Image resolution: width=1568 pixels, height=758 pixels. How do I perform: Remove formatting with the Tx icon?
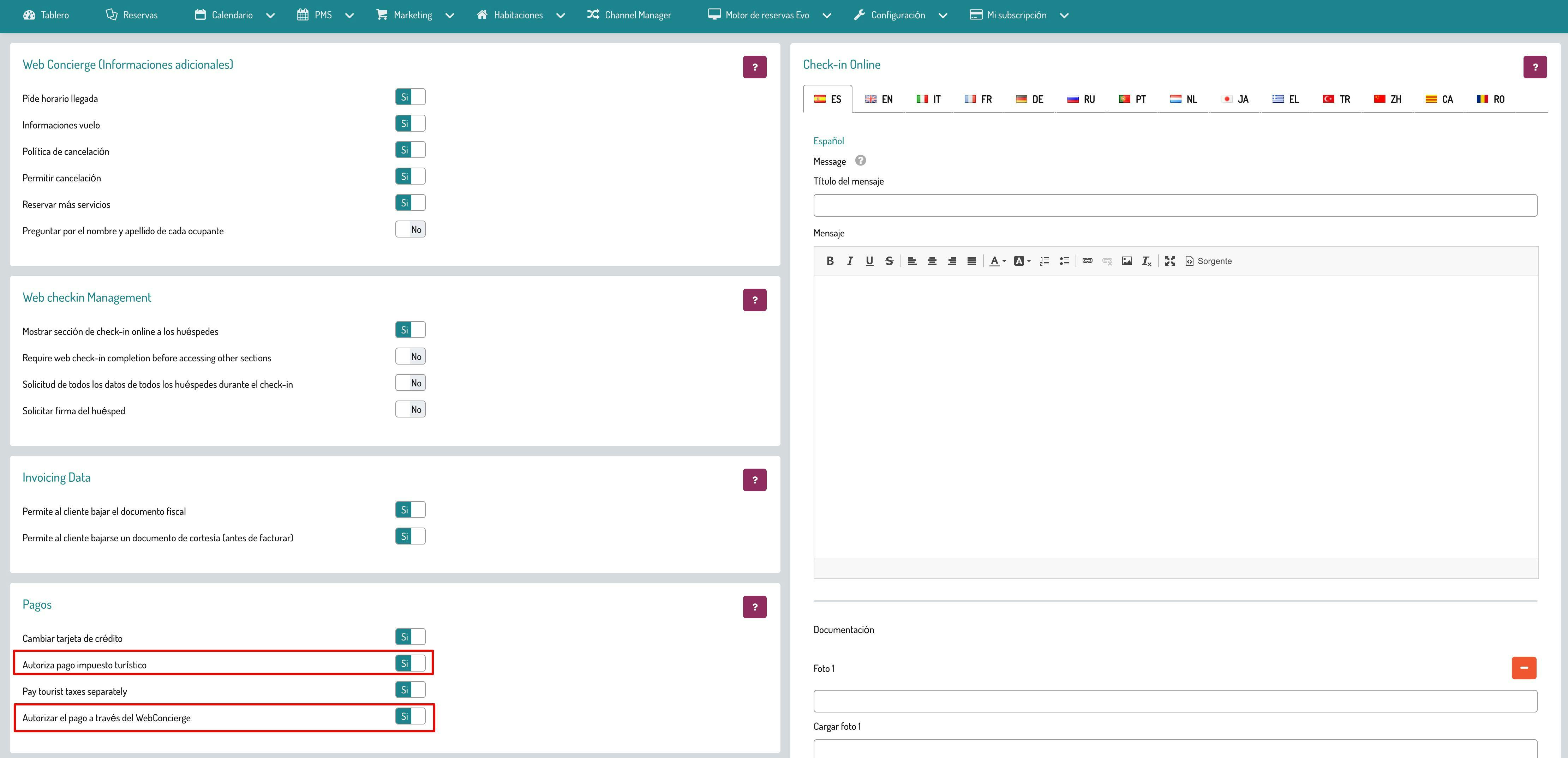tap(1146, 261)
